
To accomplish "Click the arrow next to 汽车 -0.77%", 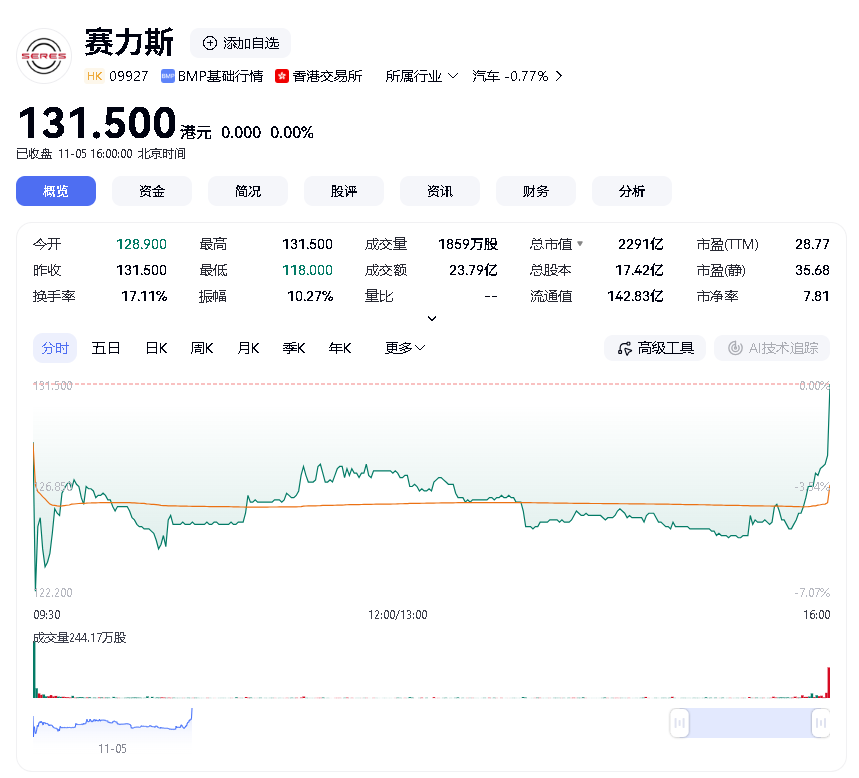I will click(558, 76).
